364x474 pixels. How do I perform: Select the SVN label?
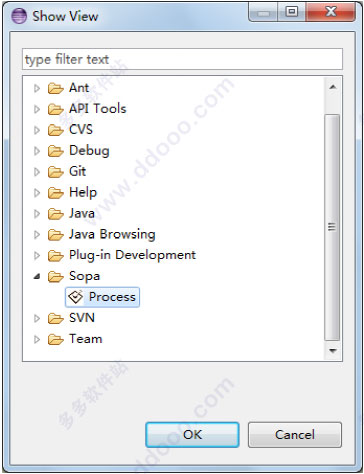coord(82,318)
